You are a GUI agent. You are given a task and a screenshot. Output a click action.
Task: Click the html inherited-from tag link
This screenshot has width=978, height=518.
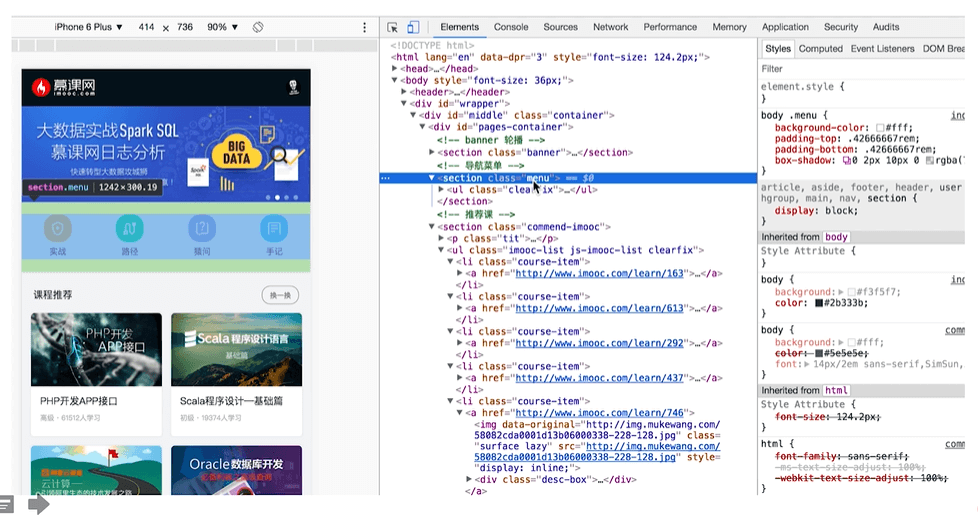(836, 391)
